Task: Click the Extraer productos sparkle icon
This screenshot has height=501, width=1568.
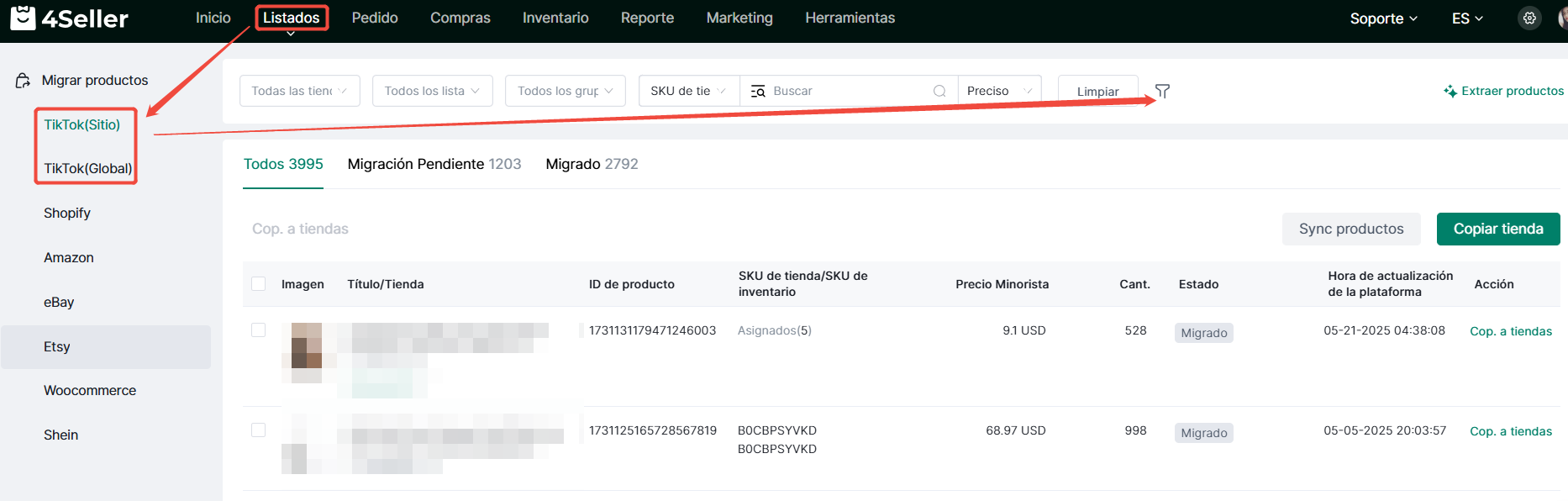Action: tap(1450, 91)
